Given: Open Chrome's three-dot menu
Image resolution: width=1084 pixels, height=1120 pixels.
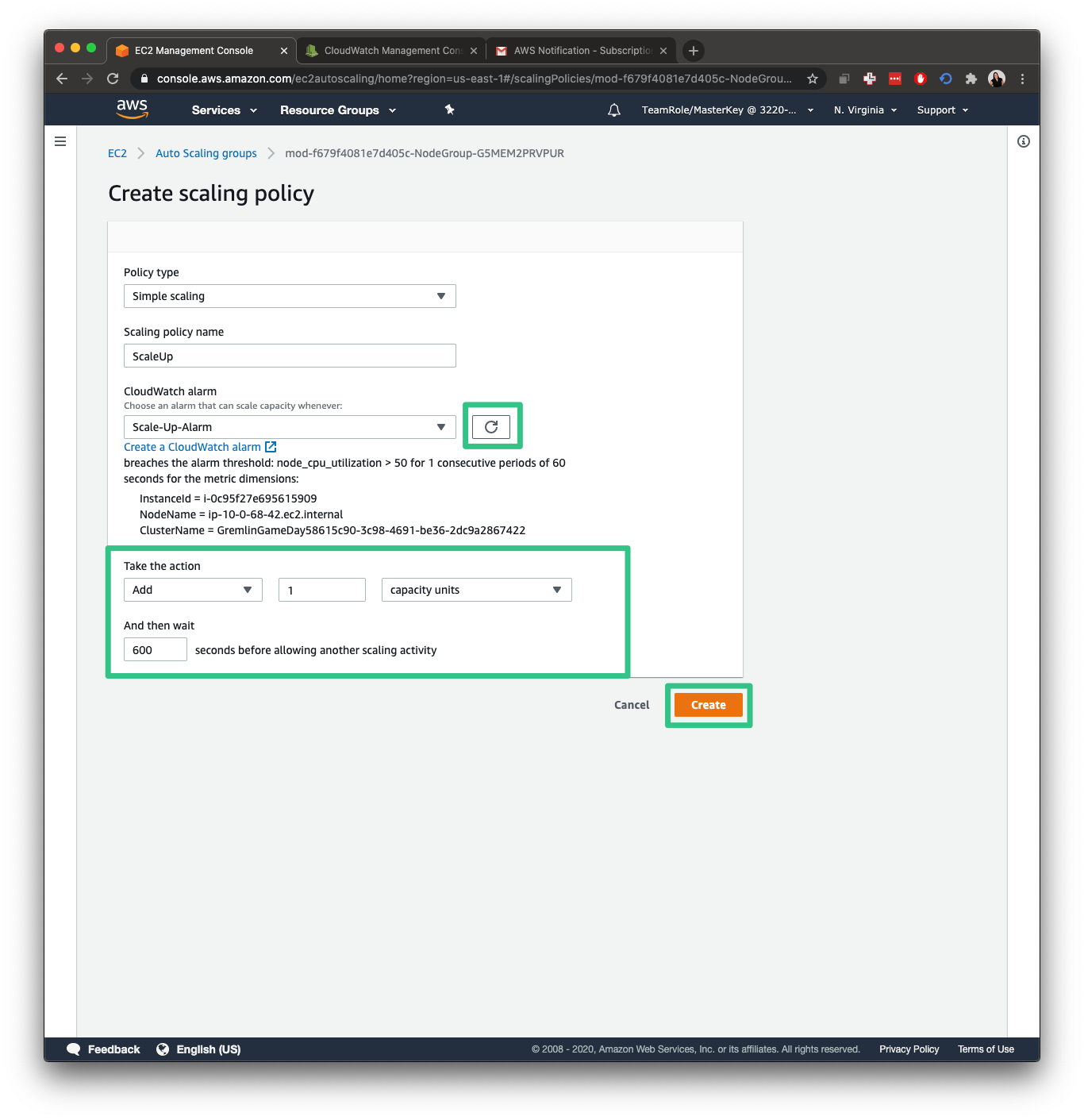Looking at the screenshot, I should tap(1022, 79).
